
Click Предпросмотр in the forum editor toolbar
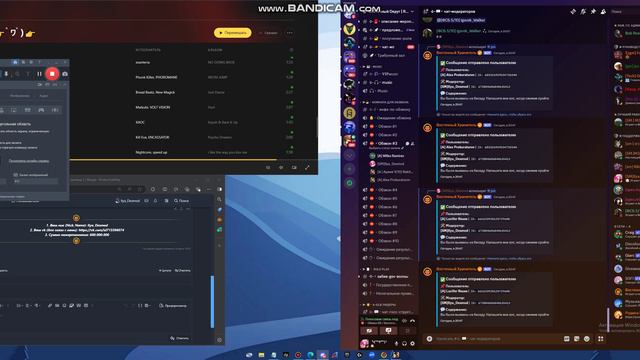(173, 305)
